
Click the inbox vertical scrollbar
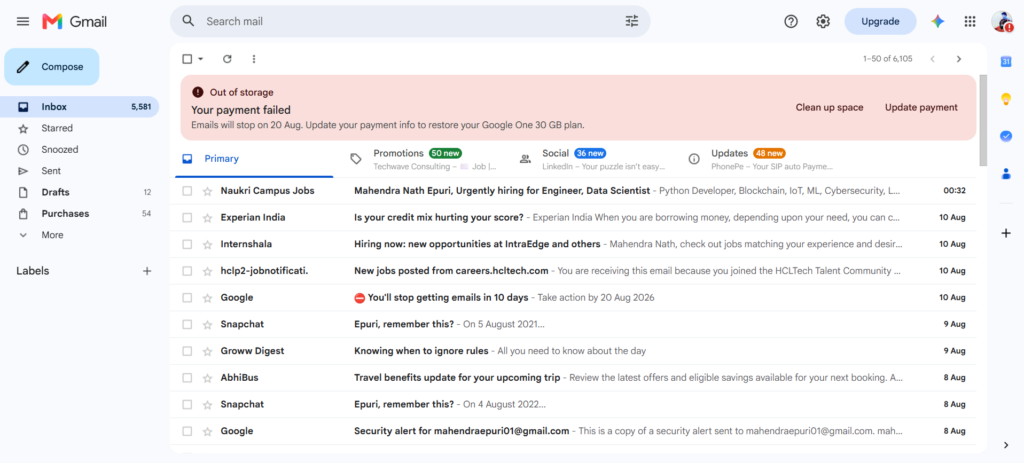[x=984, y=121]
